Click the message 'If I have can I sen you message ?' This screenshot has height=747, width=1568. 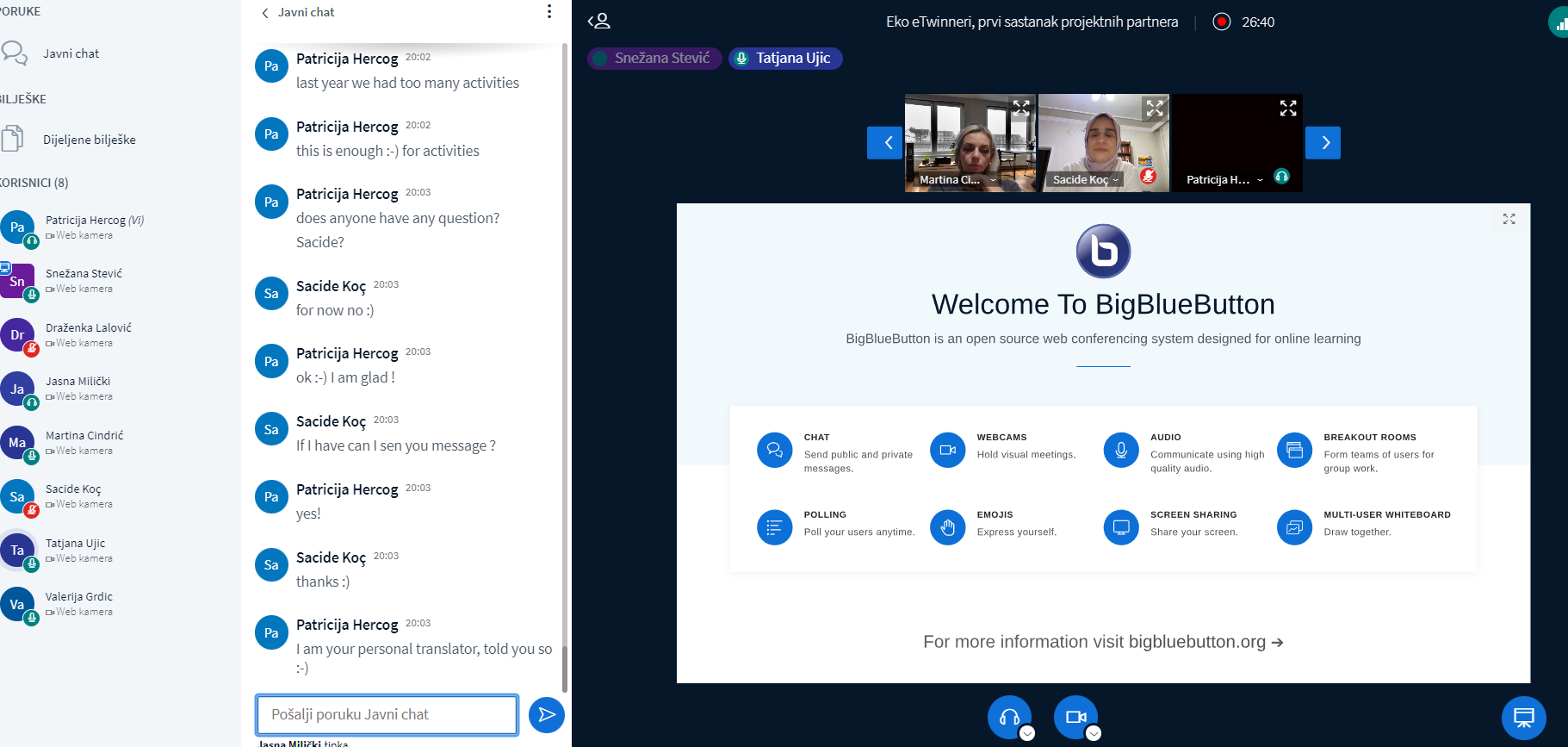pos(396,445)
